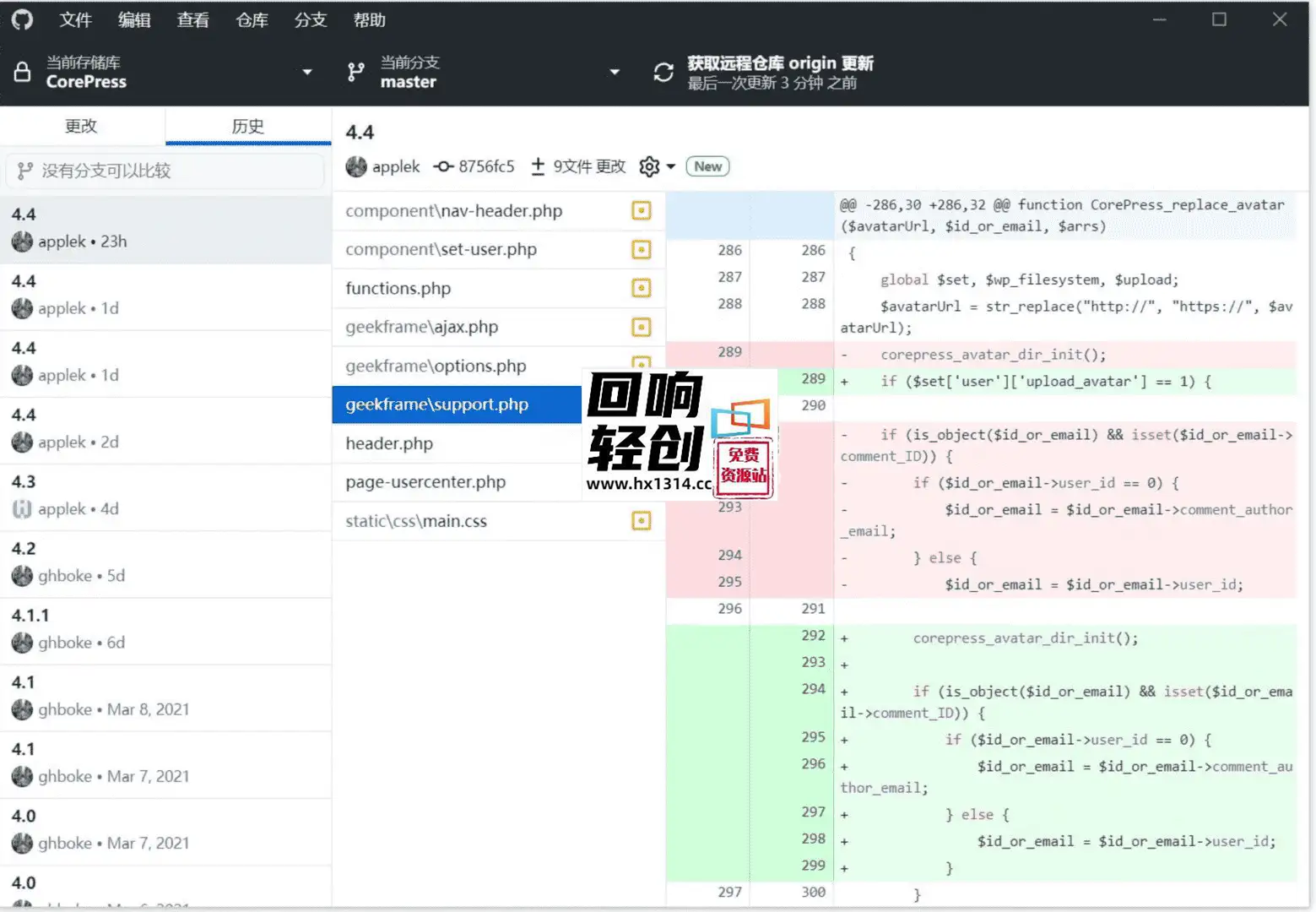Click the branch compare input field
The width and height of the screenshot is (1316, 912).
tap(165, 171)
